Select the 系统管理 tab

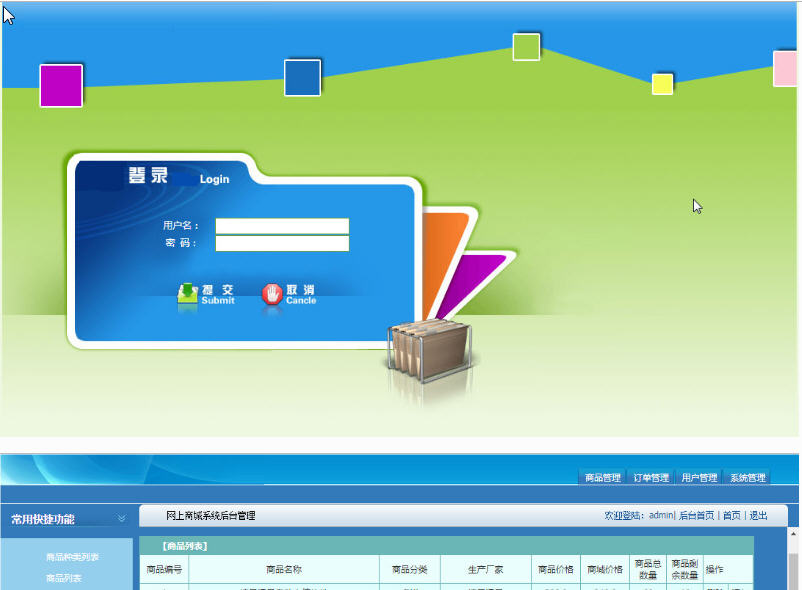pos(747,478)
